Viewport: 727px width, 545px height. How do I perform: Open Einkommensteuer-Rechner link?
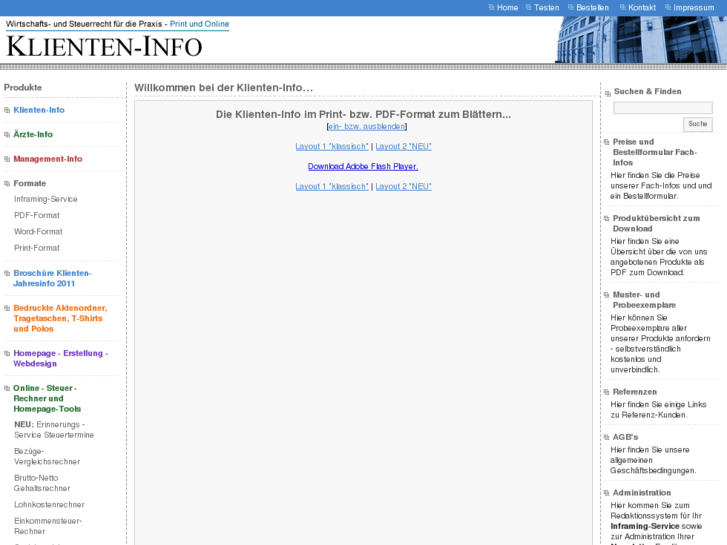pyautogui.click(x=48, y=526)
